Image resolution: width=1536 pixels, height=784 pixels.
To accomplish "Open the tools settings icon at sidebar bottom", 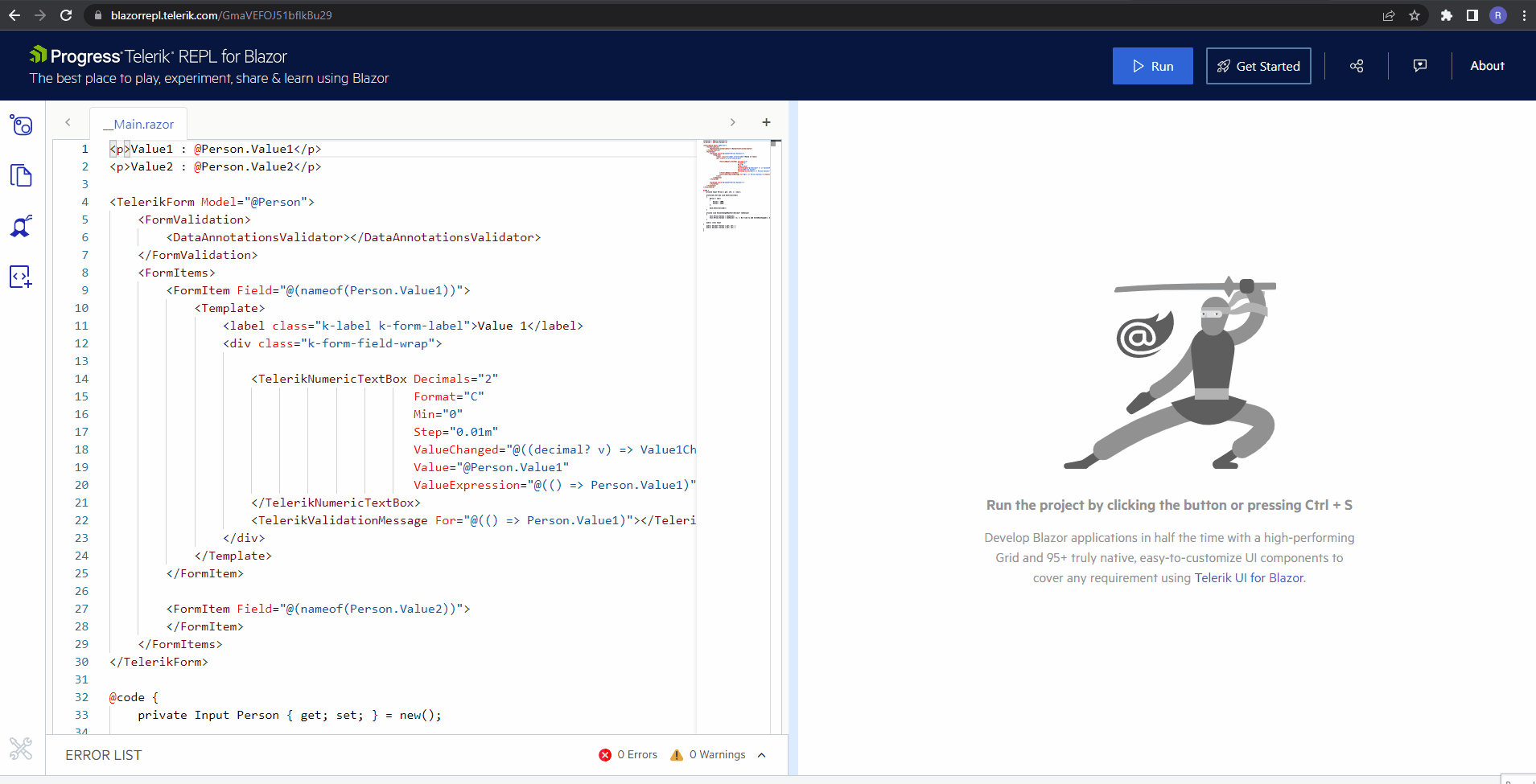I will (22, 749).
